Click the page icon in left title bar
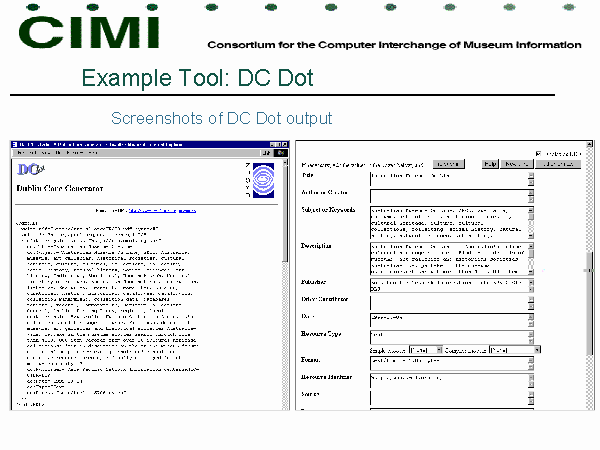The image size is (600, 450). pos(15,145)
